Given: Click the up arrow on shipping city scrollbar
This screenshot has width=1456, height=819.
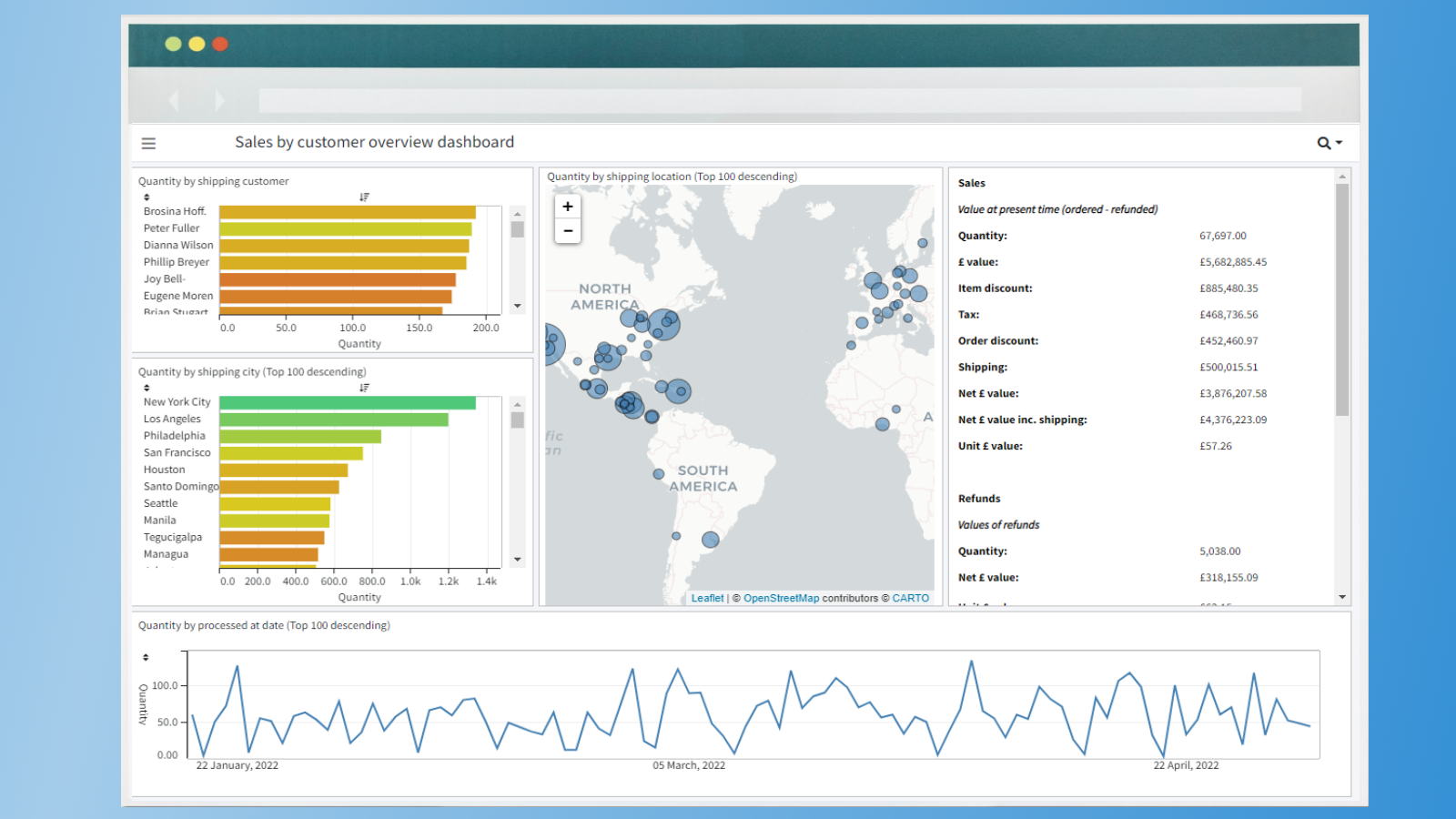Looking at the screenshot, I should (518, 402).
